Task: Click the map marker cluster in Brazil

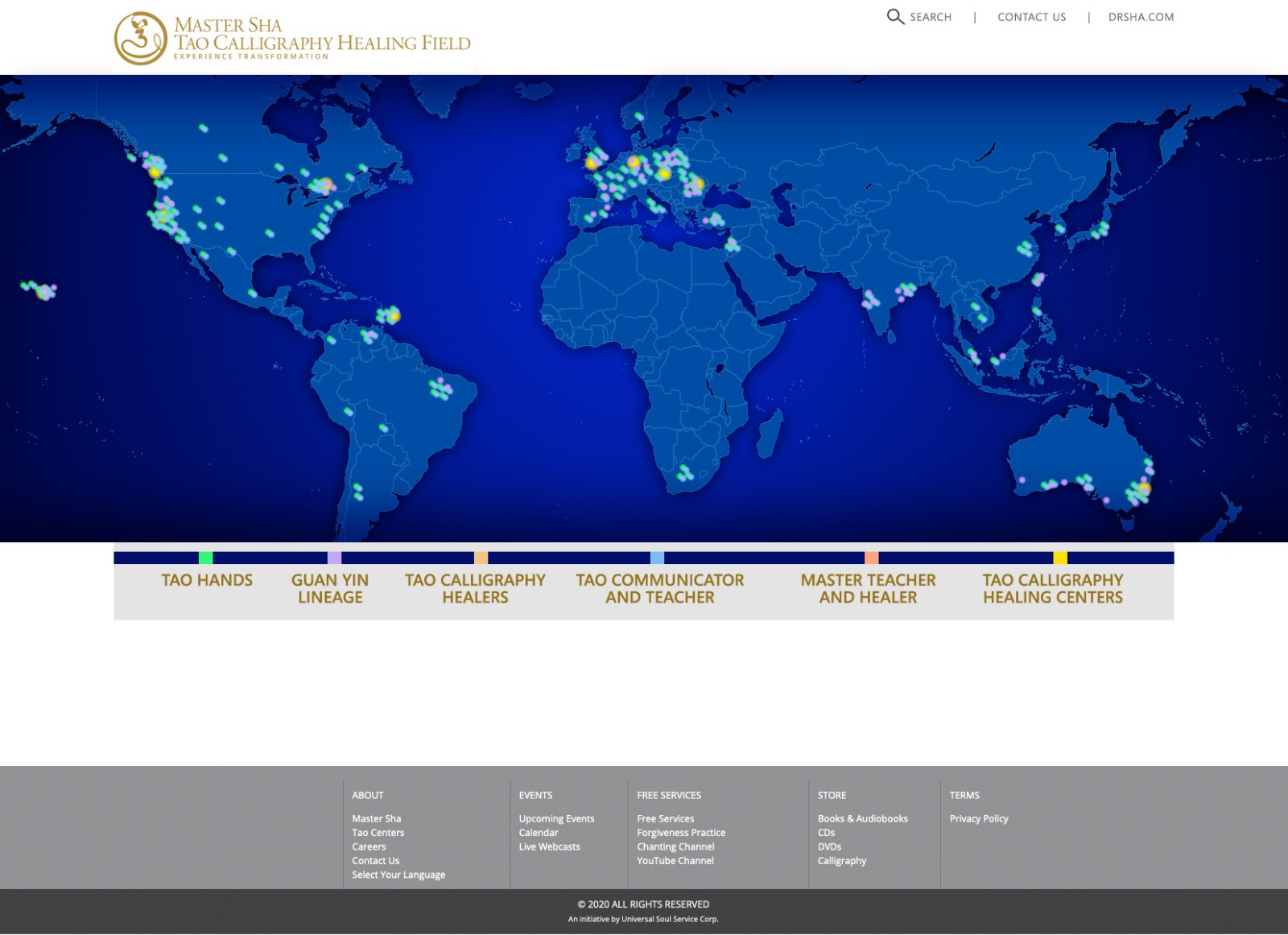Action: [x=440, y=389]
